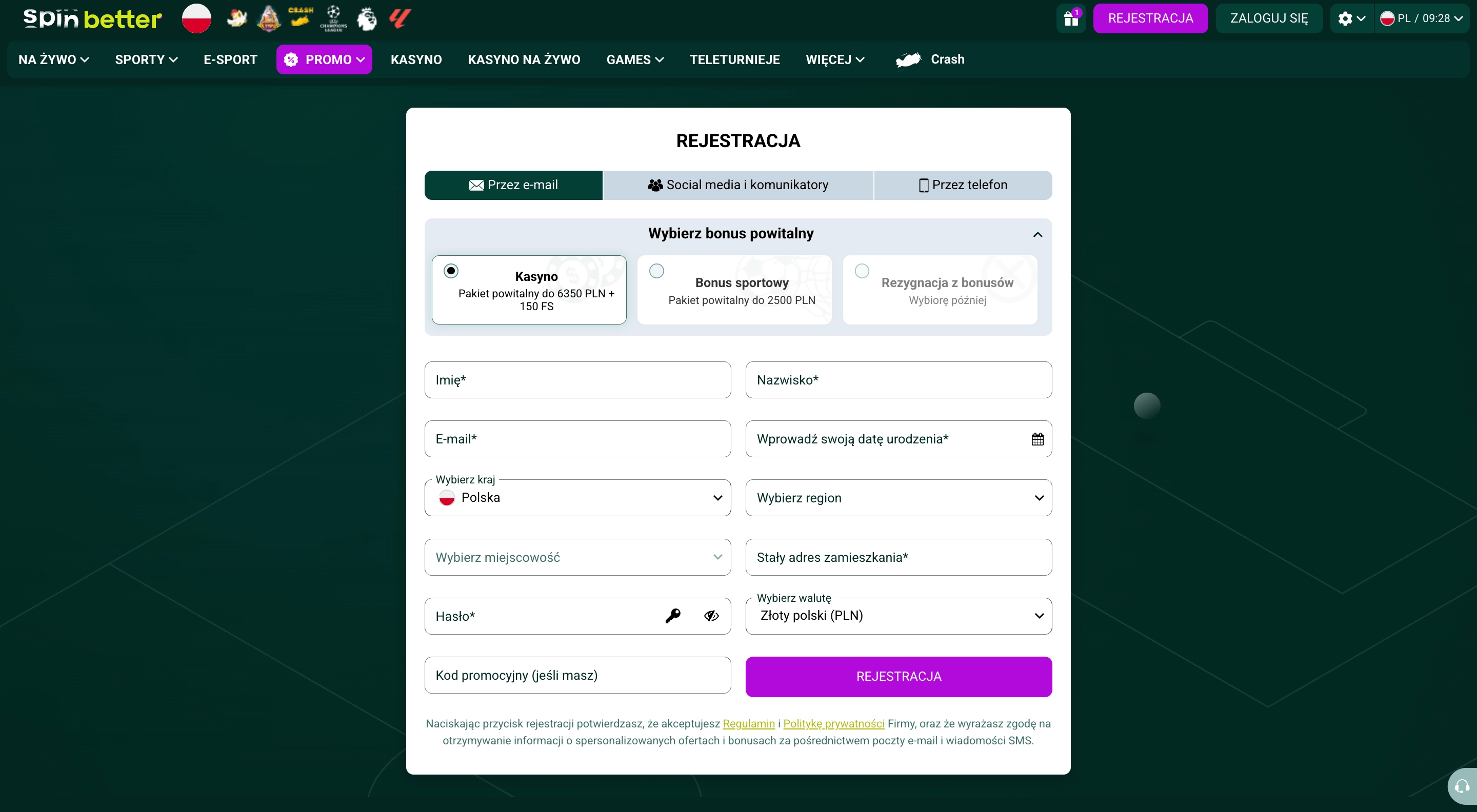Generate password with the key icon
The height and width of the screenshot is (812, 1477).
[x=672, y=616]
